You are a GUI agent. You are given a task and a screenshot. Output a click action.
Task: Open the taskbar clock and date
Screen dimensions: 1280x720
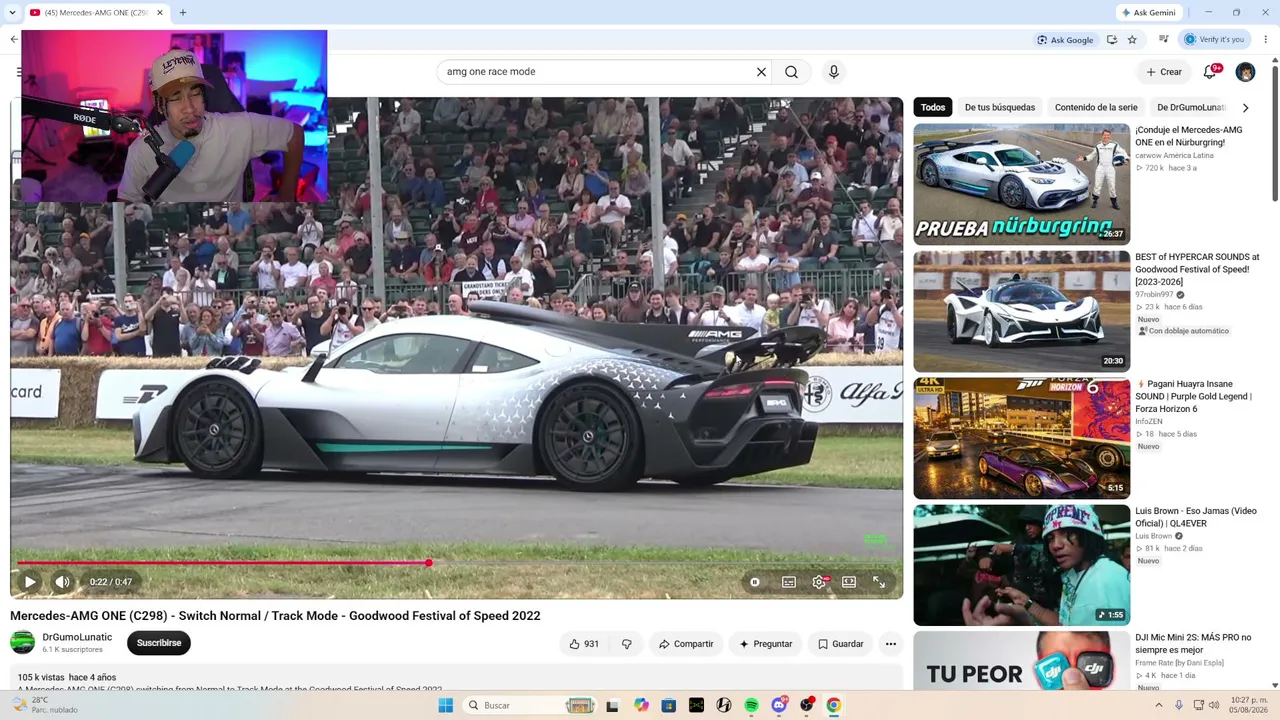coord(1249,705)
